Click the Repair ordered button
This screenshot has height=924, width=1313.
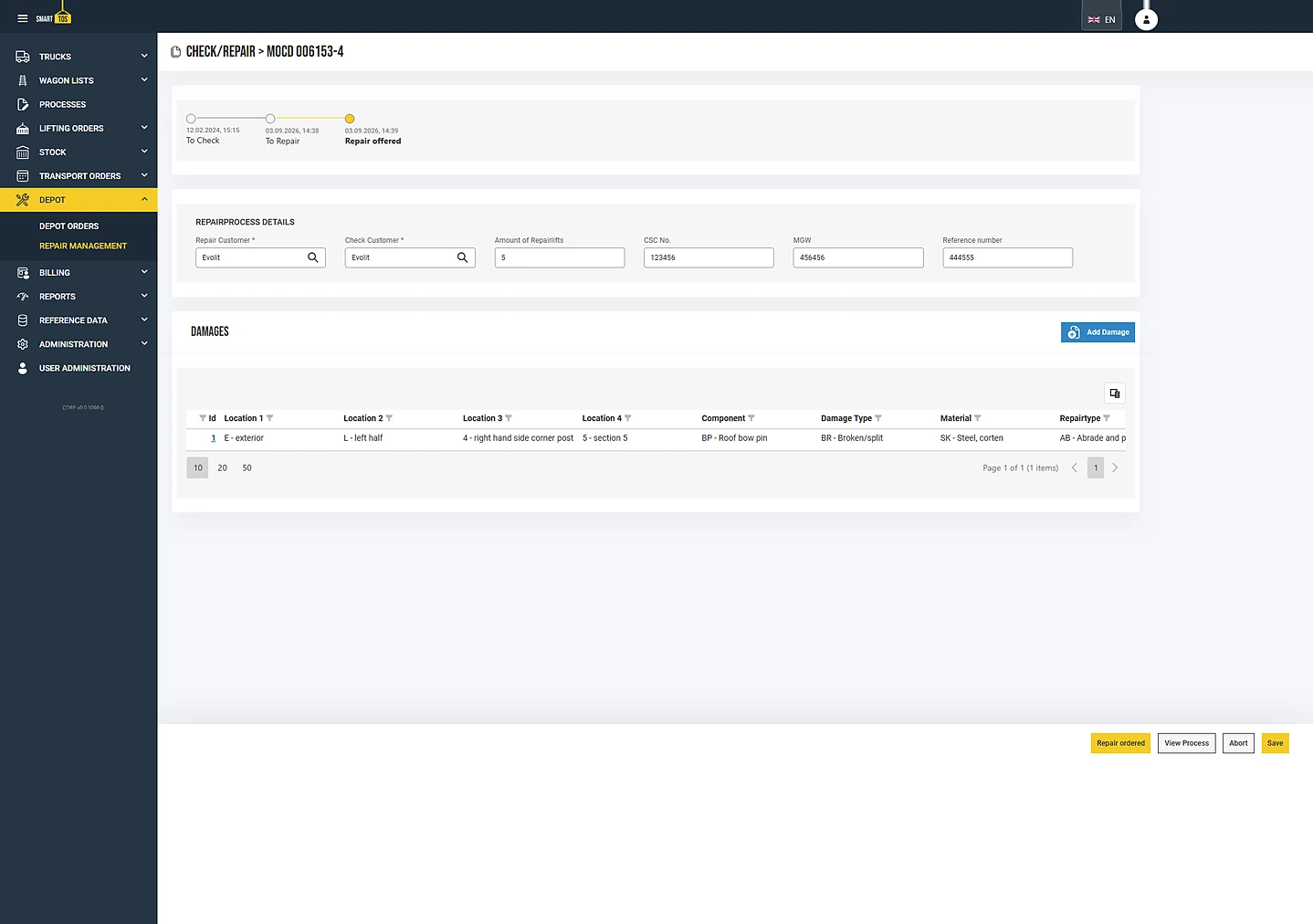click(x=1120, y=743)
